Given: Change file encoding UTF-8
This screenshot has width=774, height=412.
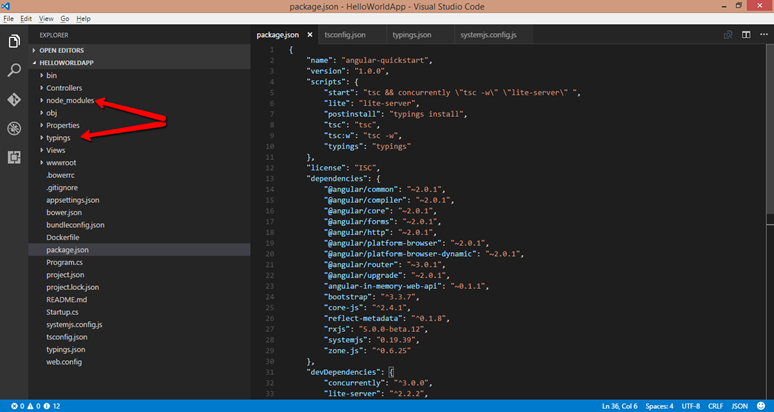Looking at the screenshot, I should click(x=691, y=406).
